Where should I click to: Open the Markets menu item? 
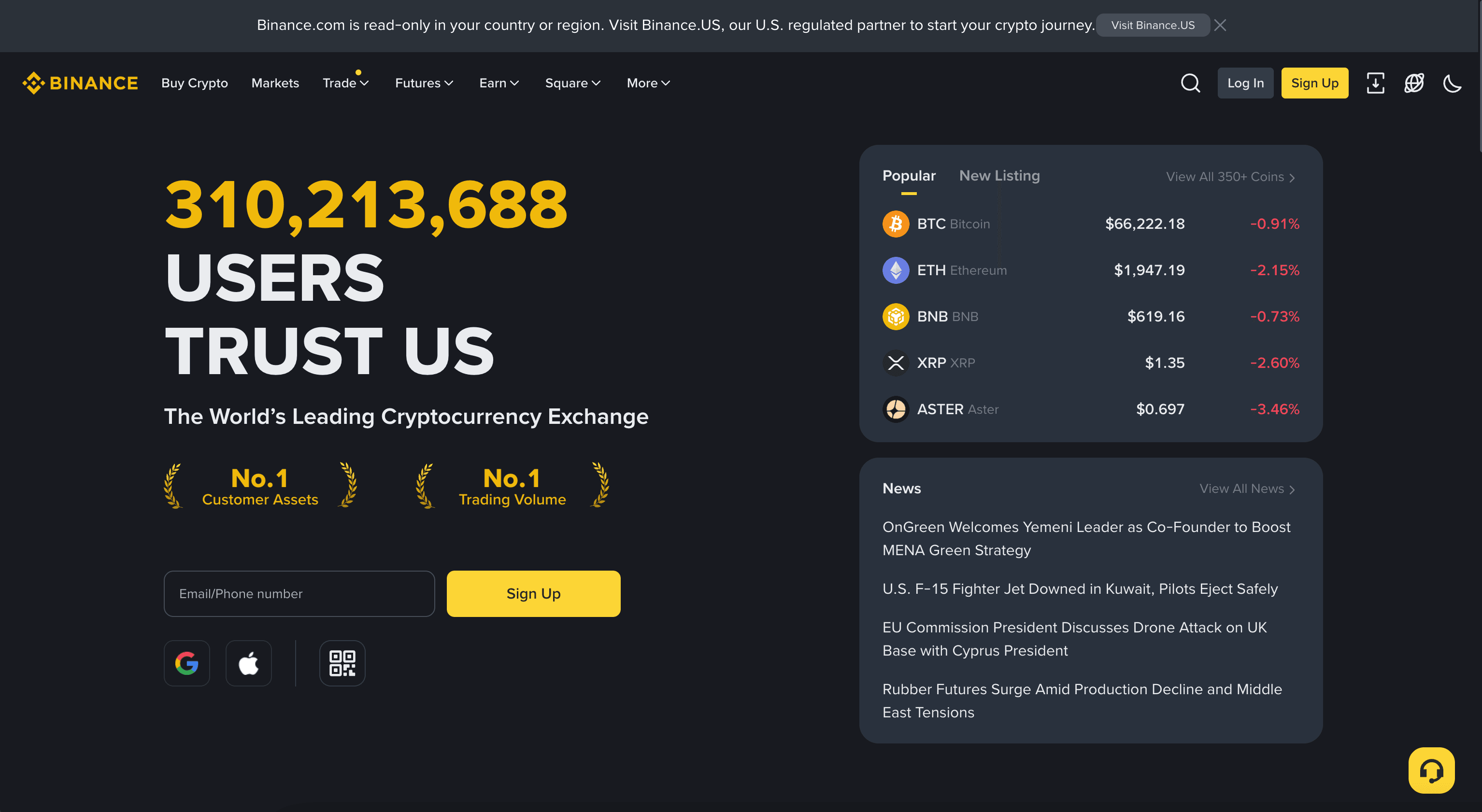pos(275,83)
